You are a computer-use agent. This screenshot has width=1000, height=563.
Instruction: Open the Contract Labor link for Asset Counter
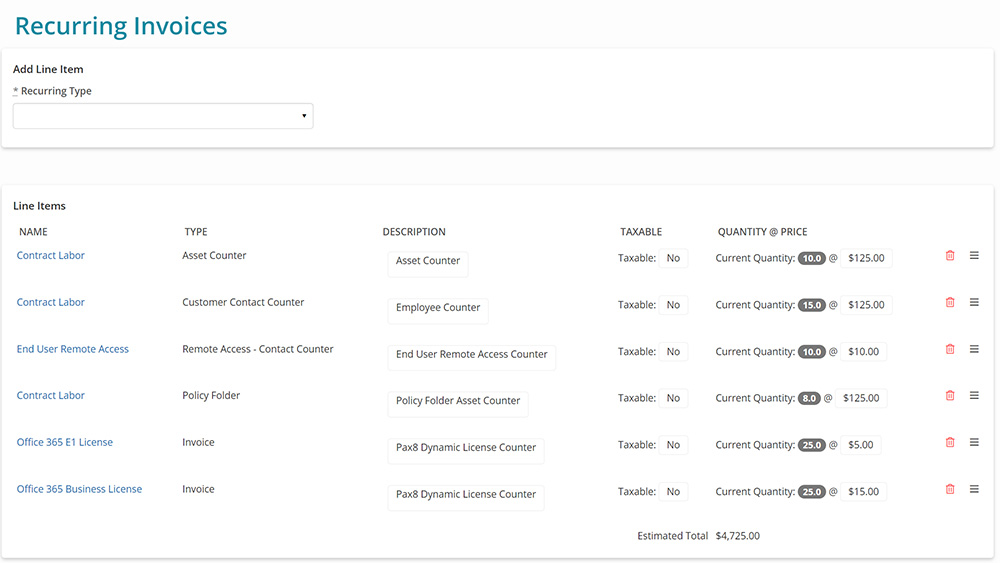point(51,256)
